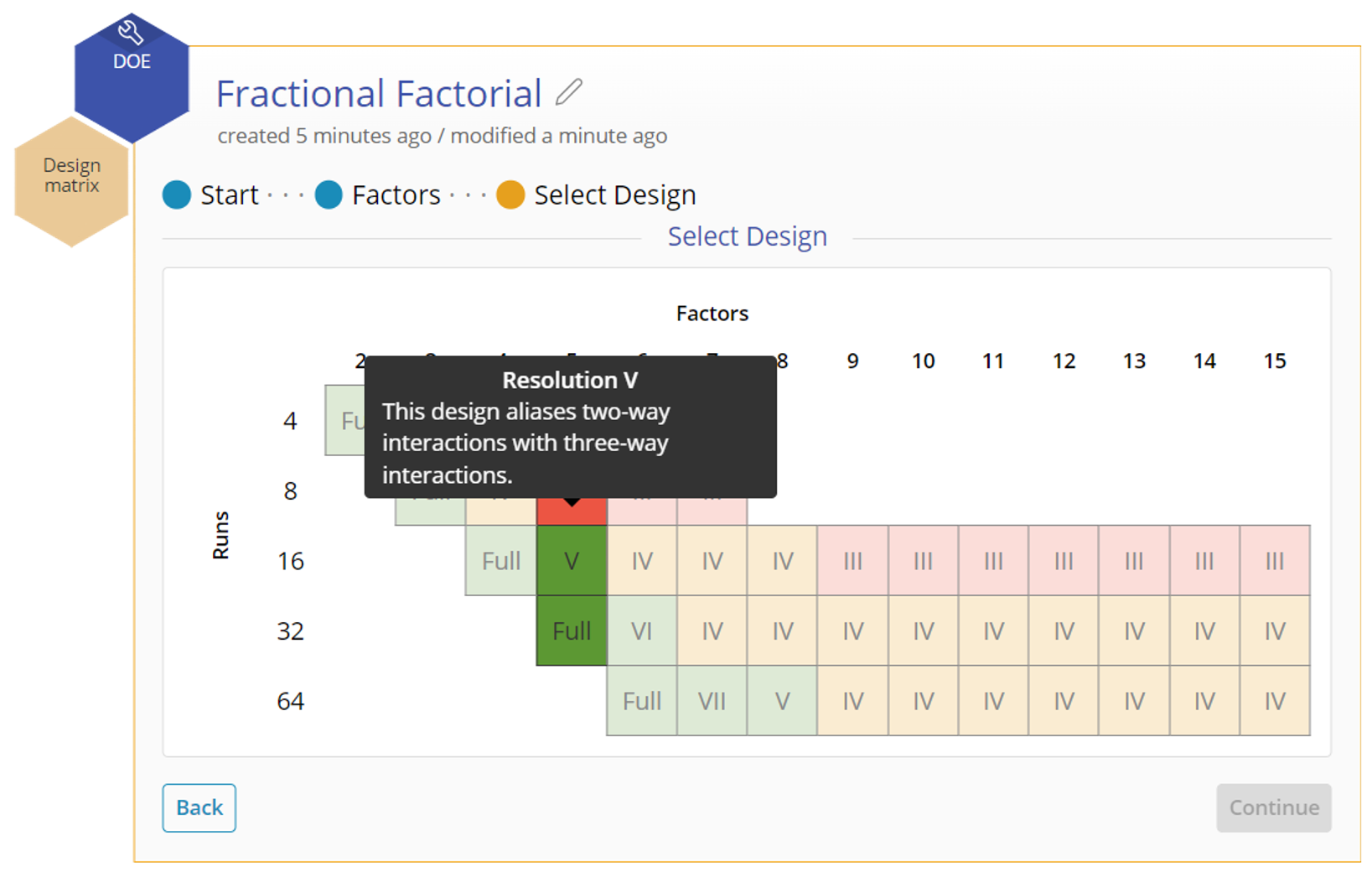Select 32-run Resolution IV cell for 10 factors
This screenshot has height=872, width=1372.
pos(924,631)
